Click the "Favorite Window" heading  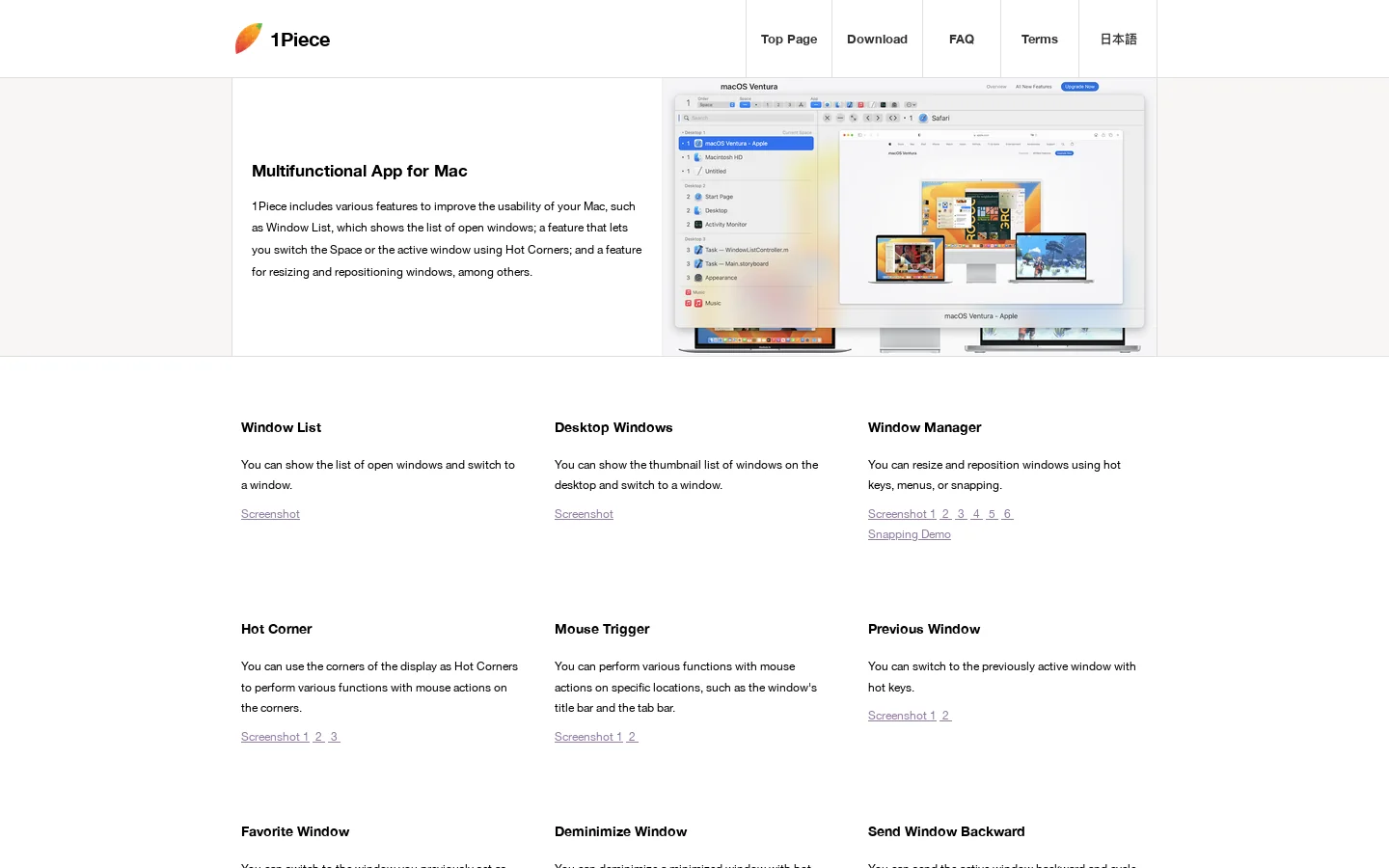coord(295,831)
